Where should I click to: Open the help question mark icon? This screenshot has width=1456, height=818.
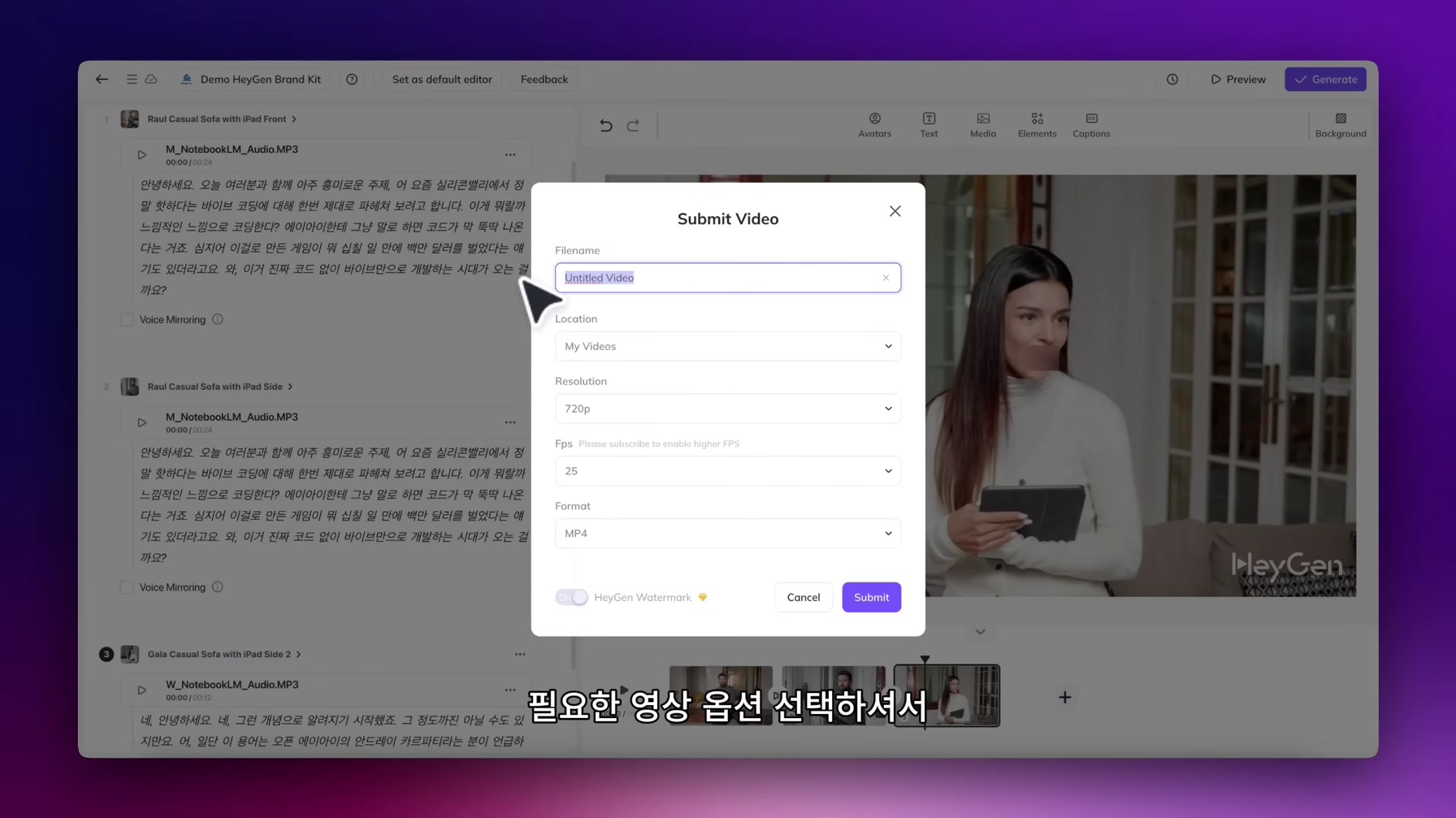click(x=352, y=80)
